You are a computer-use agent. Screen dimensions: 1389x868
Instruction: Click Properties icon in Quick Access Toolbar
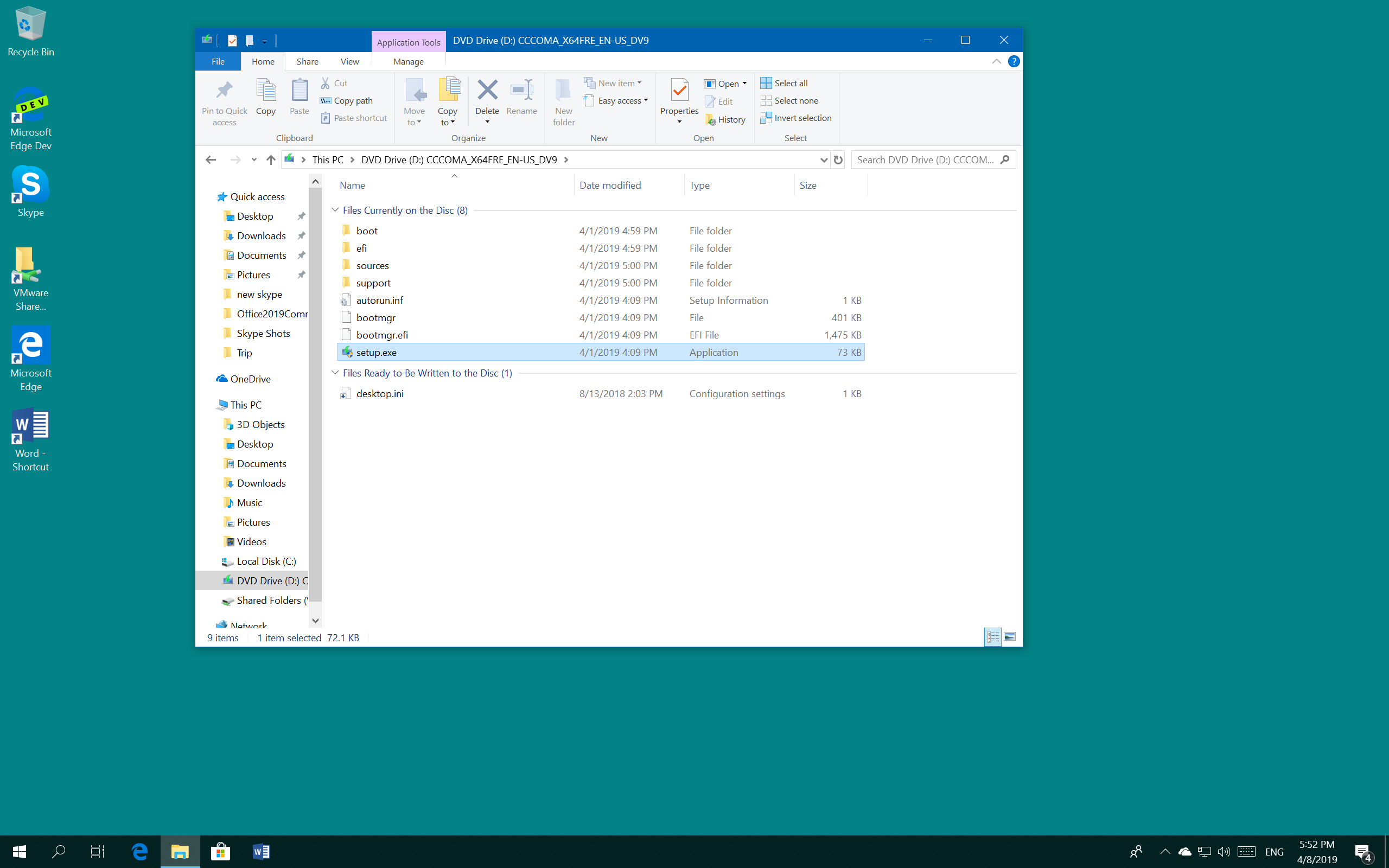232,40
